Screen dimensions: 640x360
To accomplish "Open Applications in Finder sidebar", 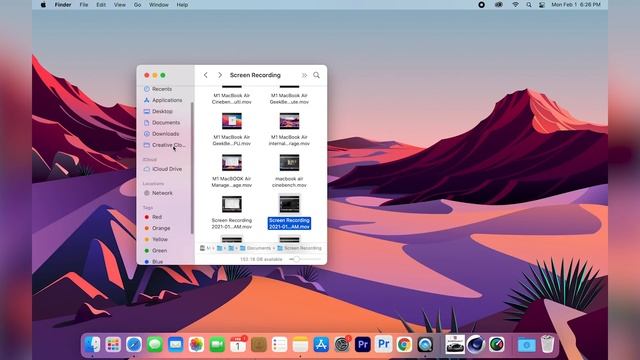I will click(163, 100).
